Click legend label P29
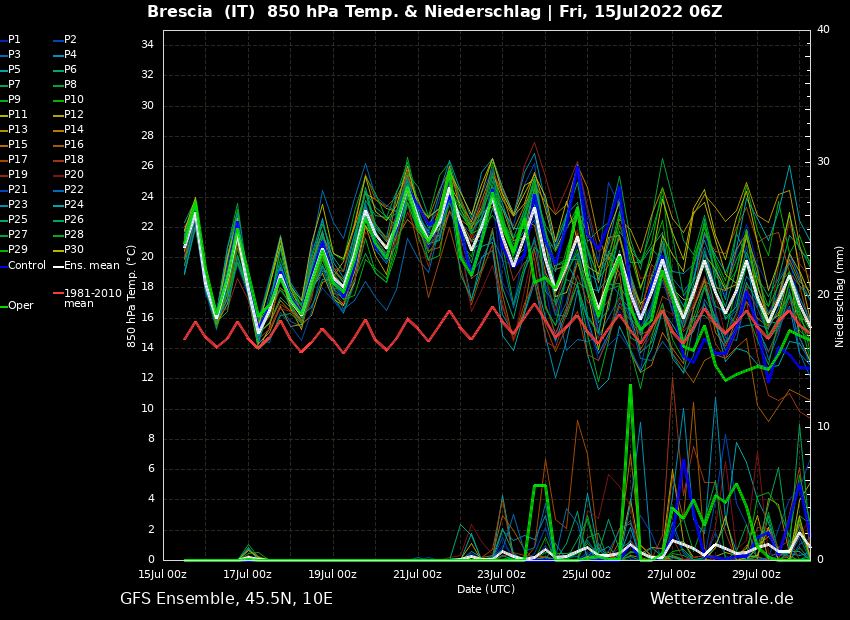The image size is (850, 620). (x=17, y=249)
